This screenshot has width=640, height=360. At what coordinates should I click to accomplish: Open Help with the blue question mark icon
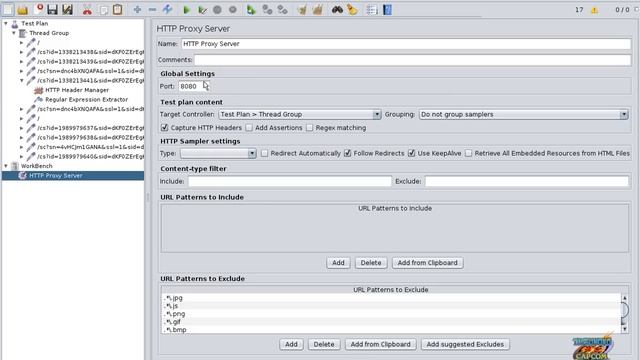click(387, 10)
